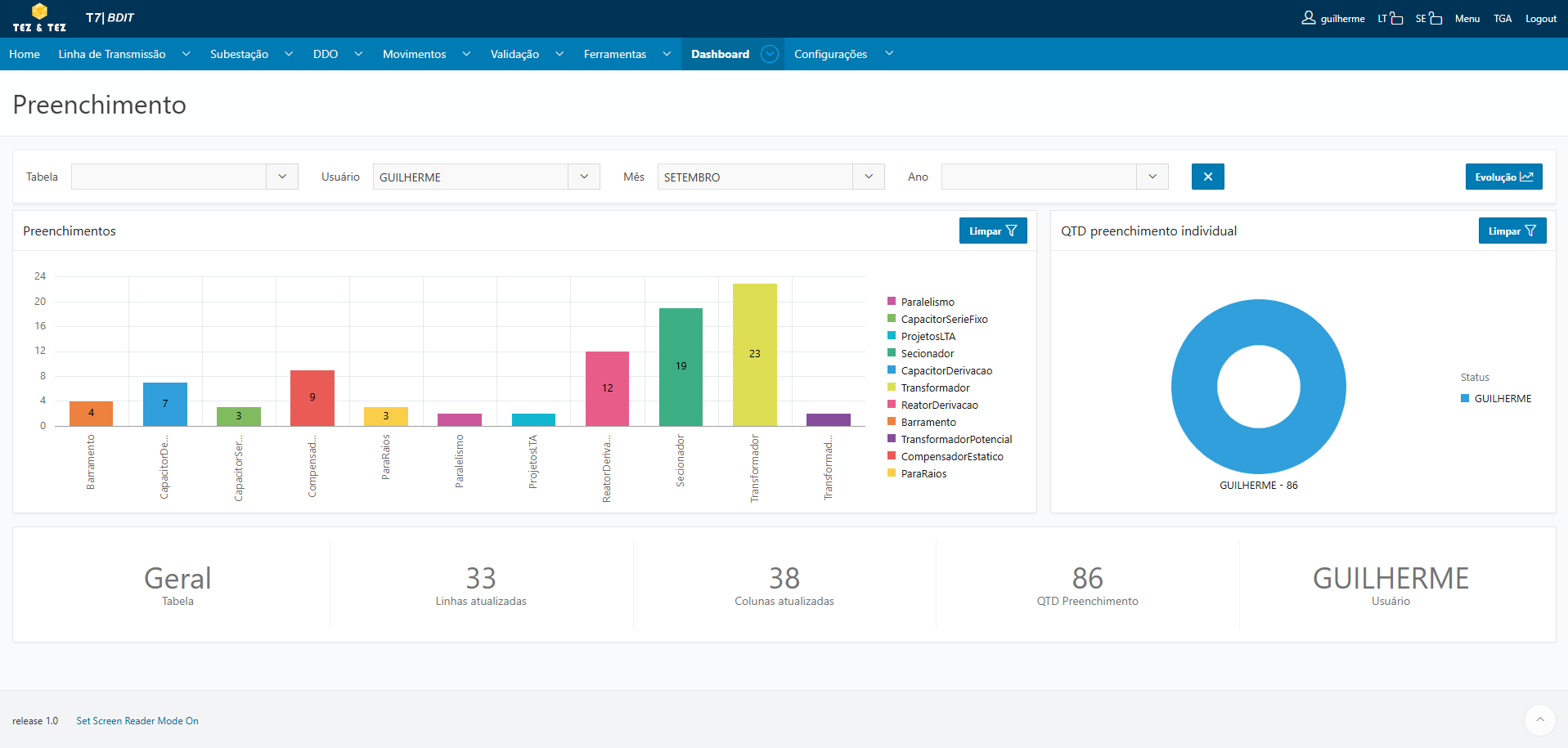Toggle GUILHERME status legend item
Screen dimensions: 1568x748
(1502, 399)
